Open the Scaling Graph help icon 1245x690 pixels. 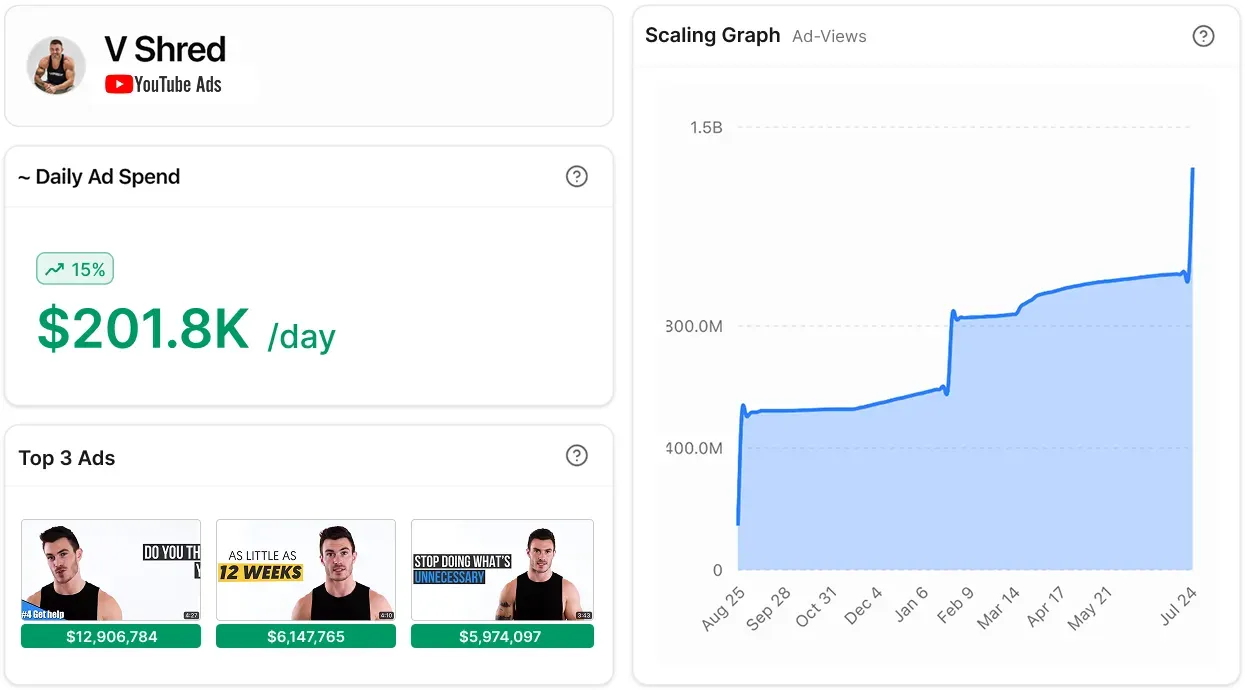click(1204, 36)
